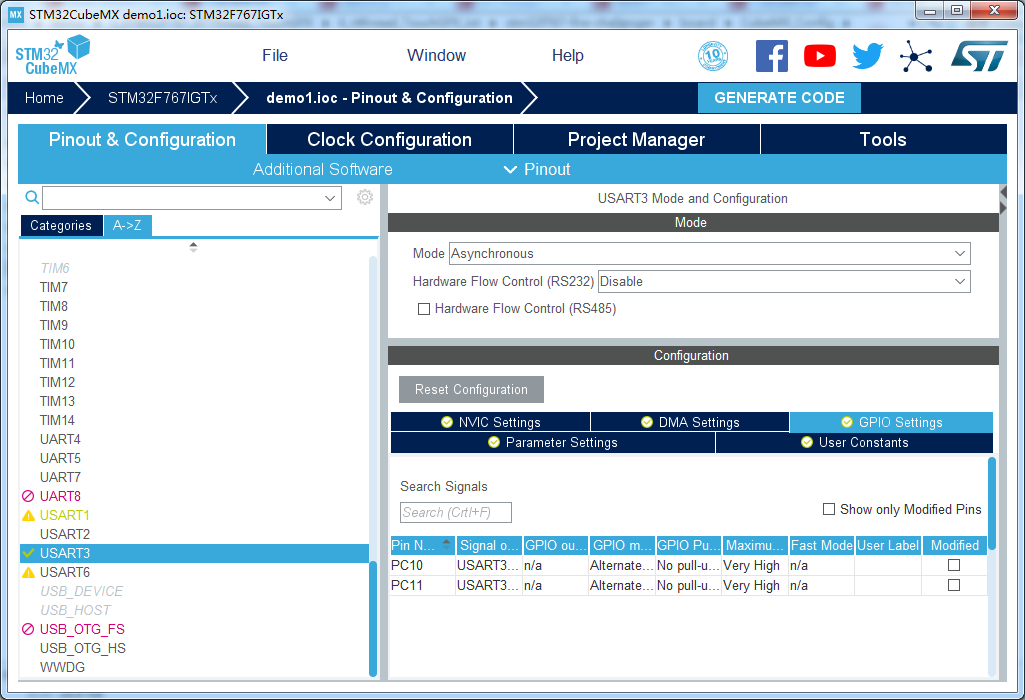Check the Modified box for PC11

[954, 585]
